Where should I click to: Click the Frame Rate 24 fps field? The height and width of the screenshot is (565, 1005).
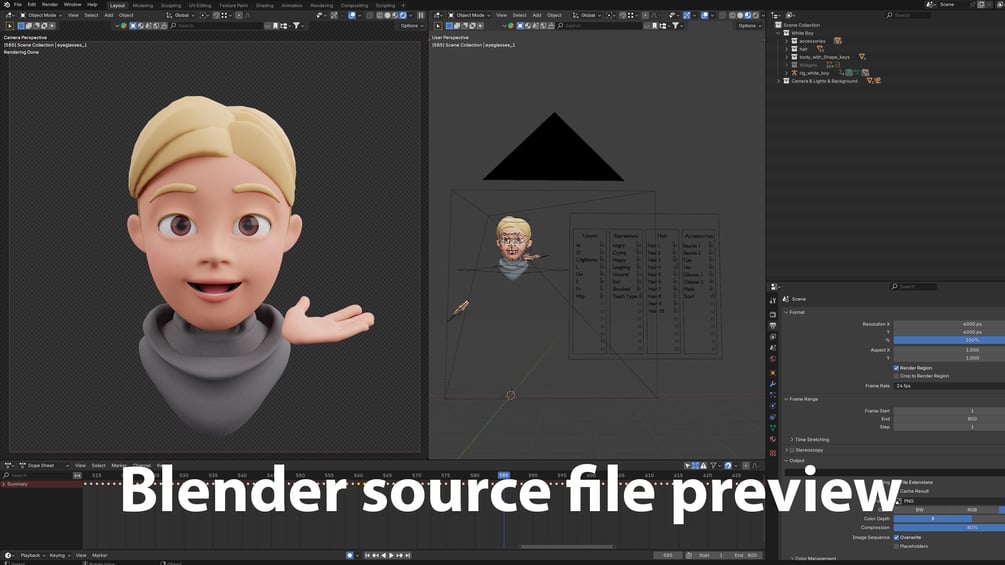[x=949, y=386]
